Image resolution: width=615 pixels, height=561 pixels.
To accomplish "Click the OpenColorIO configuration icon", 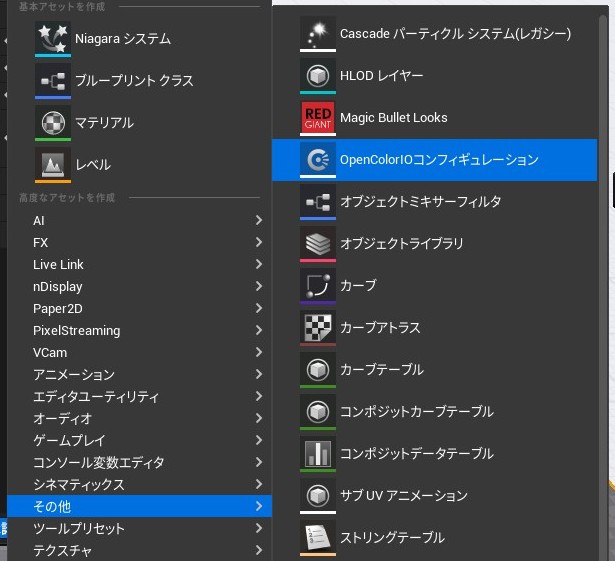I will [x=318, y=159].
